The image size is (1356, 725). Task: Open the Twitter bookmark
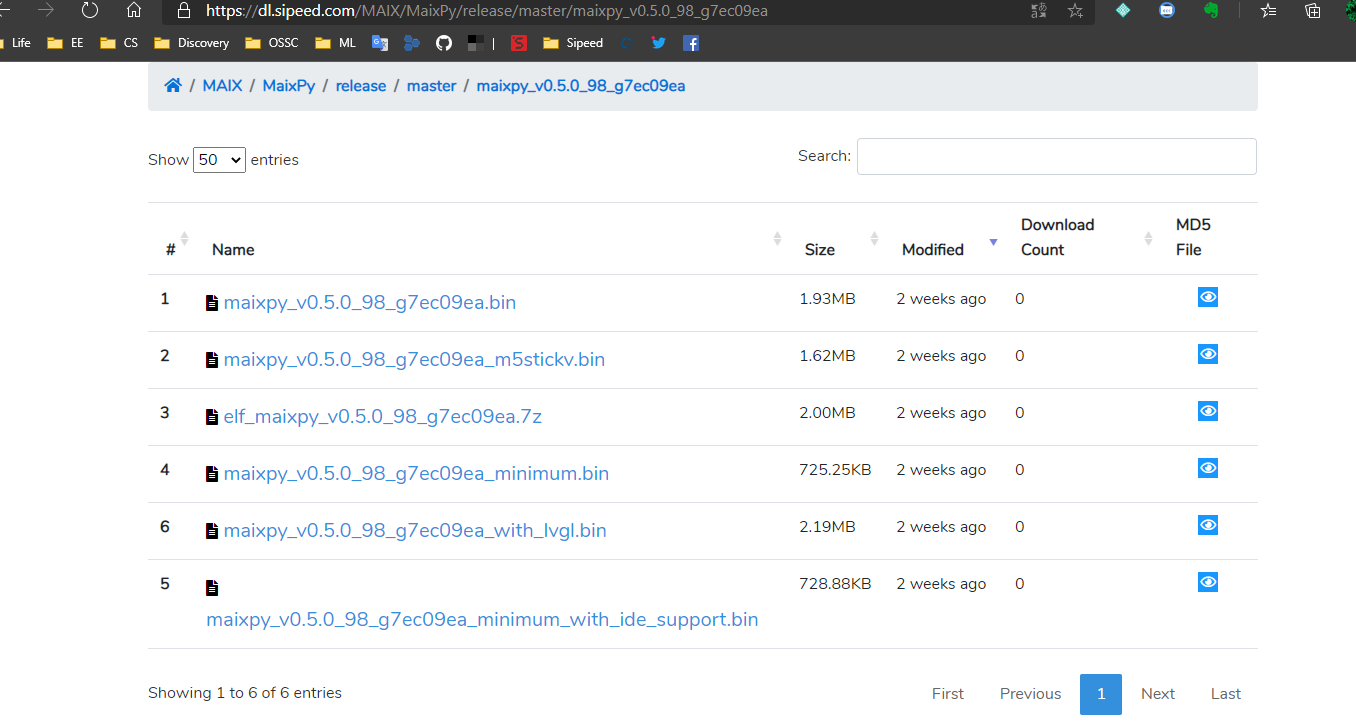pyautogui.click(x=658, y=43)
